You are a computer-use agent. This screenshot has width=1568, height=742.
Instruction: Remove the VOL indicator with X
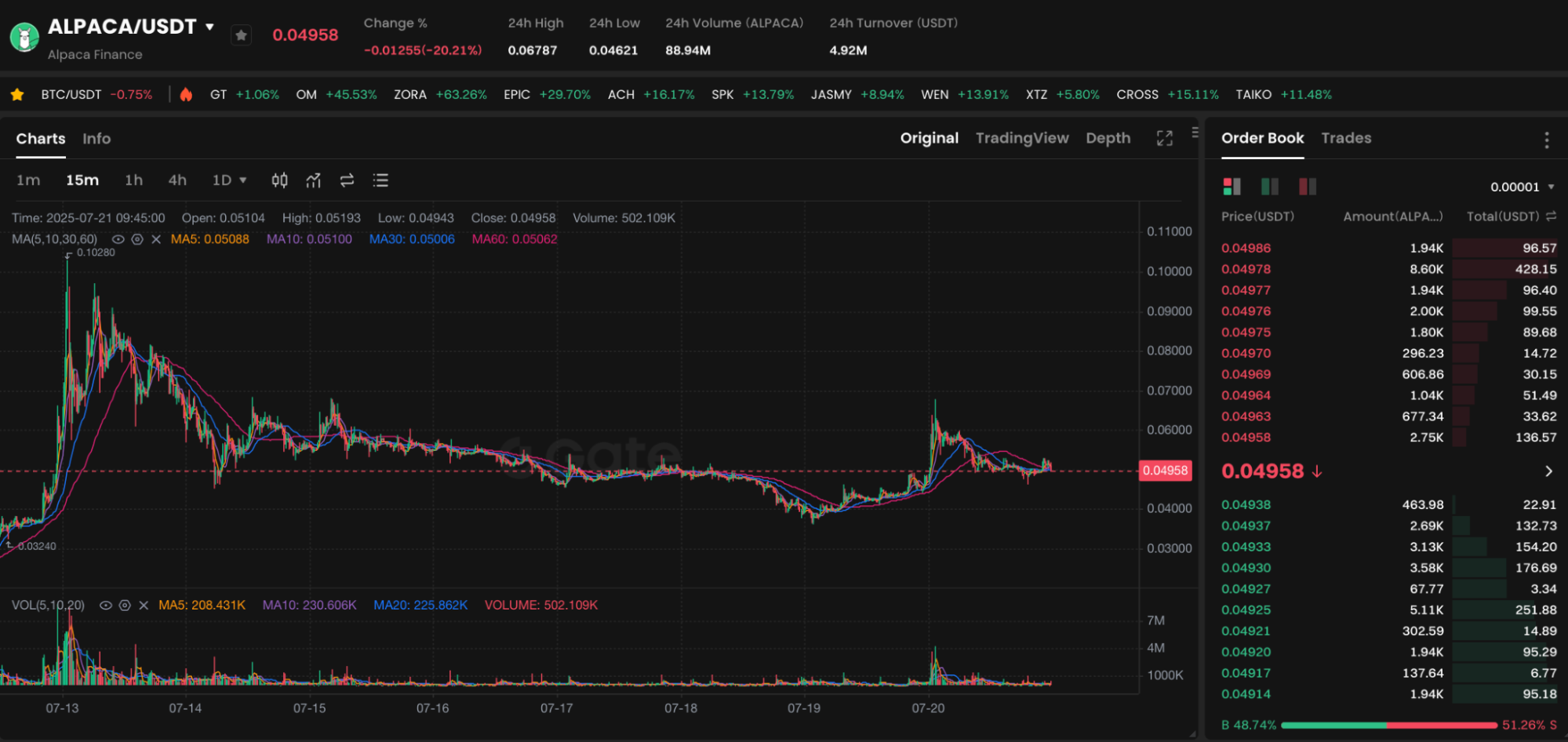pyautogui.click(x=144, y=606)
